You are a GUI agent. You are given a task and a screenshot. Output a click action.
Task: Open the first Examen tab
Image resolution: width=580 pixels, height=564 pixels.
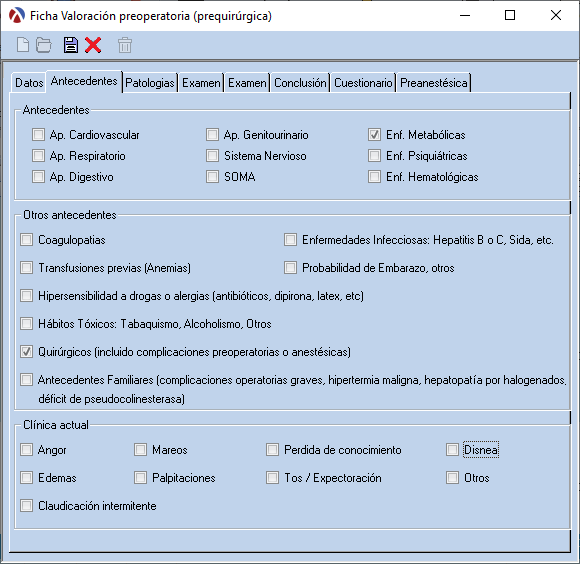pyautogui.click(x=201, y=83)
